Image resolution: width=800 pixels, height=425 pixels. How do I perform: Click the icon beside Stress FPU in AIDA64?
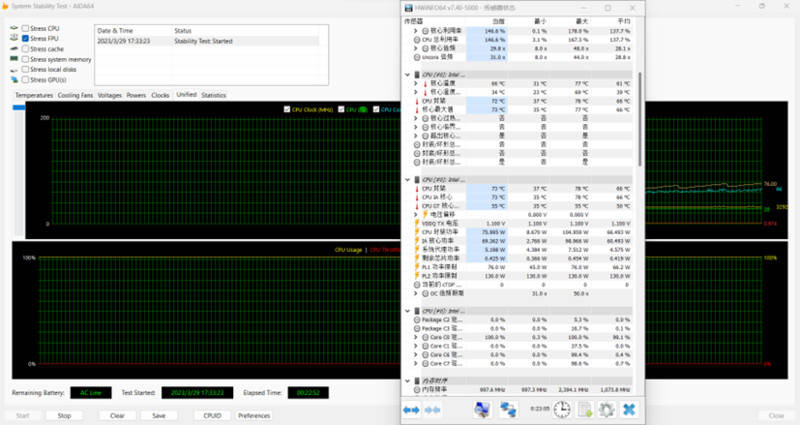pyautogui.click(x=14, y=38)
